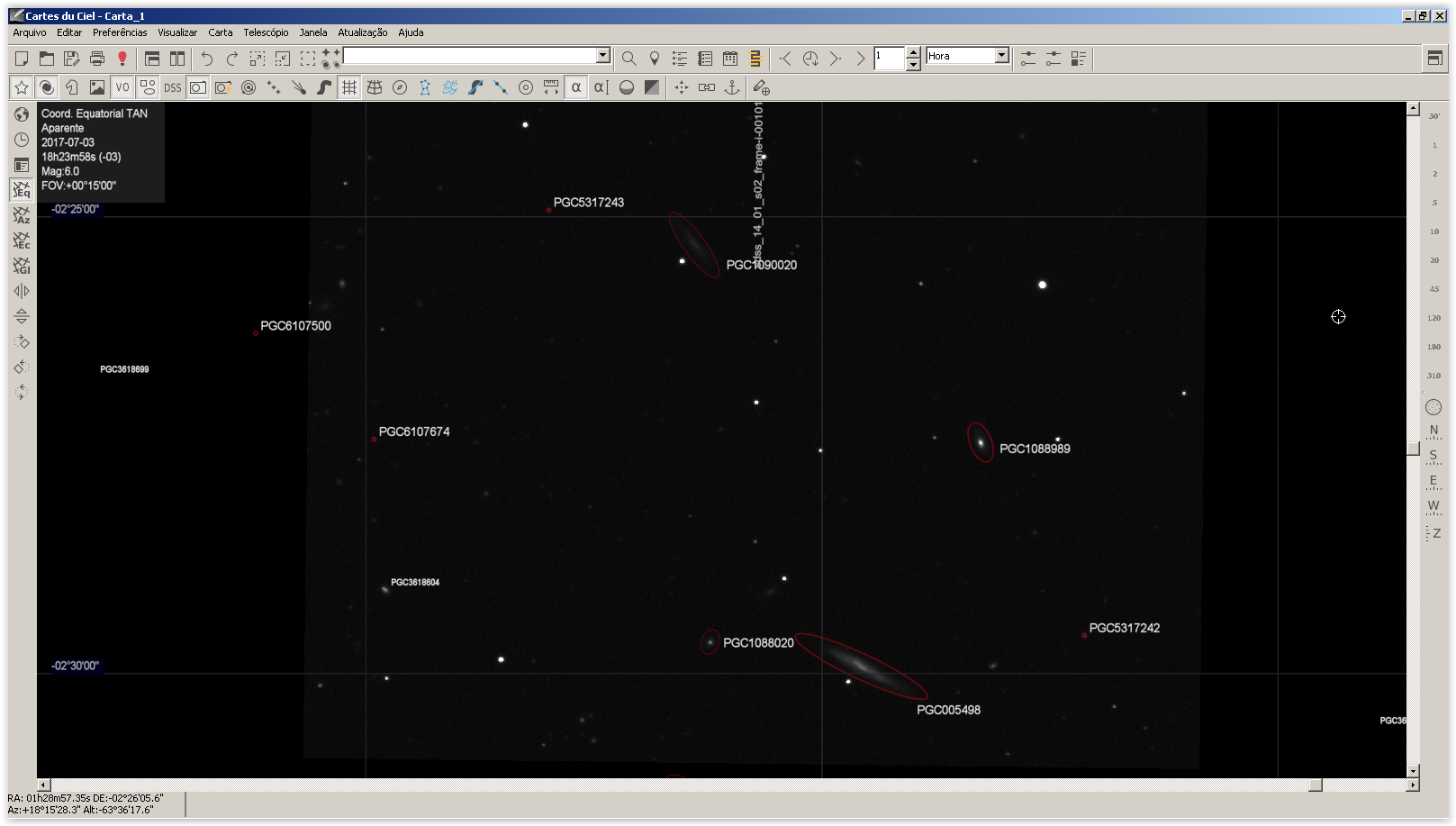Click the edit labels icon
Image resolution: width=1456 pixels, height=826 pixels.
pos(601,87)
